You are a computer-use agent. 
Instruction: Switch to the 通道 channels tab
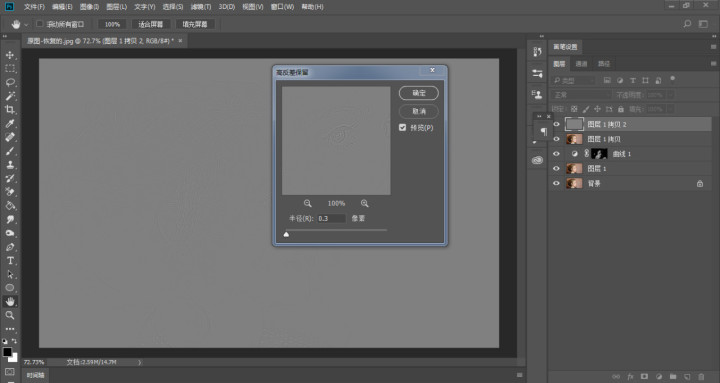pos(581,64)
